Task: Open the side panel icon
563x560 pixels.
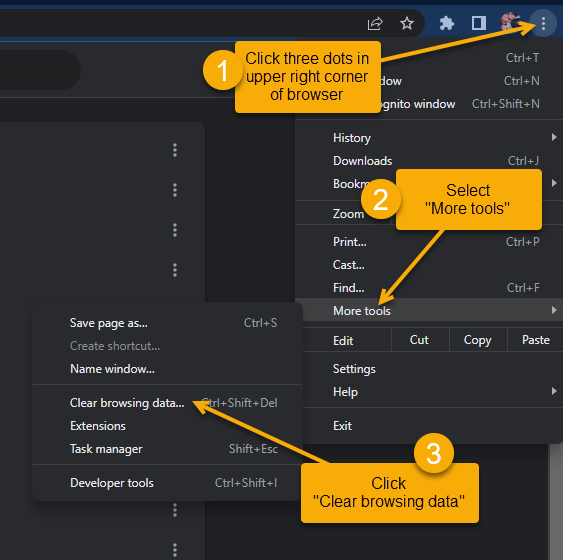Action: tap(478, 23)
